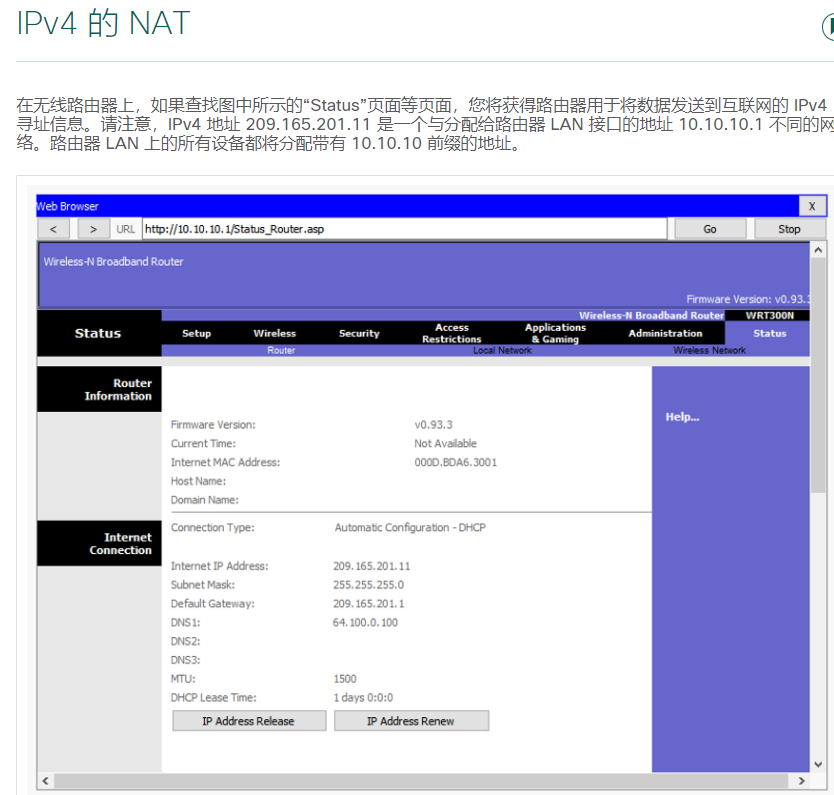834x795 pixels.
Task: Open the Access Restrictions tab
Action: pyautogui.click(x=451, y=333)
